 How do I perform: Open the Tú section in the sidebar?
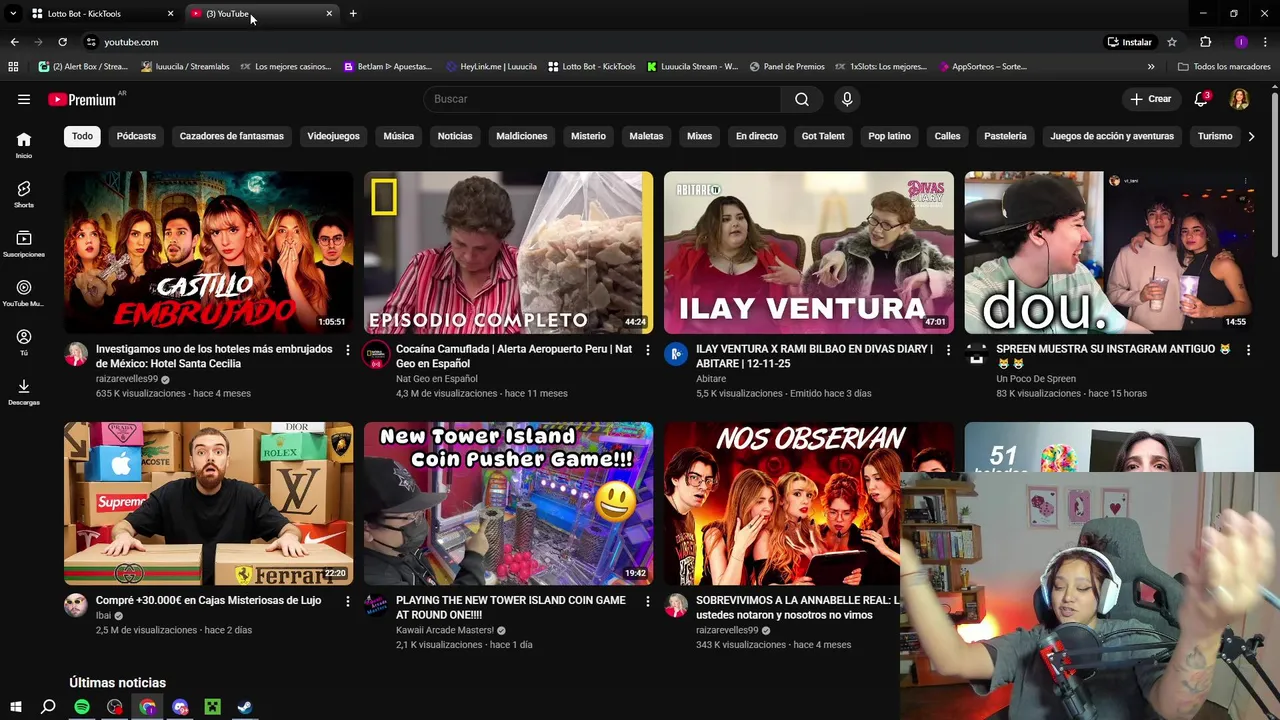[24, 343]
